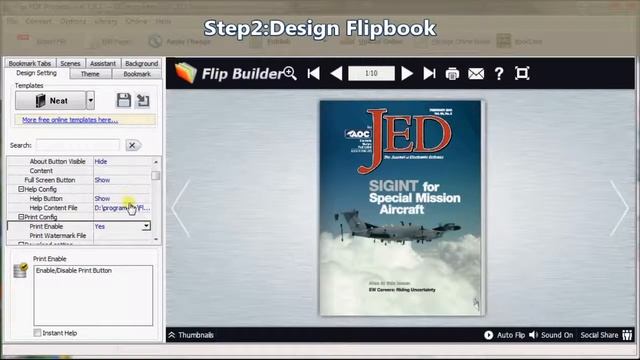Click the Enable/Disable Print Button description box
The height and width of the screenshot is (360, 640).
(x=93, y=296)
